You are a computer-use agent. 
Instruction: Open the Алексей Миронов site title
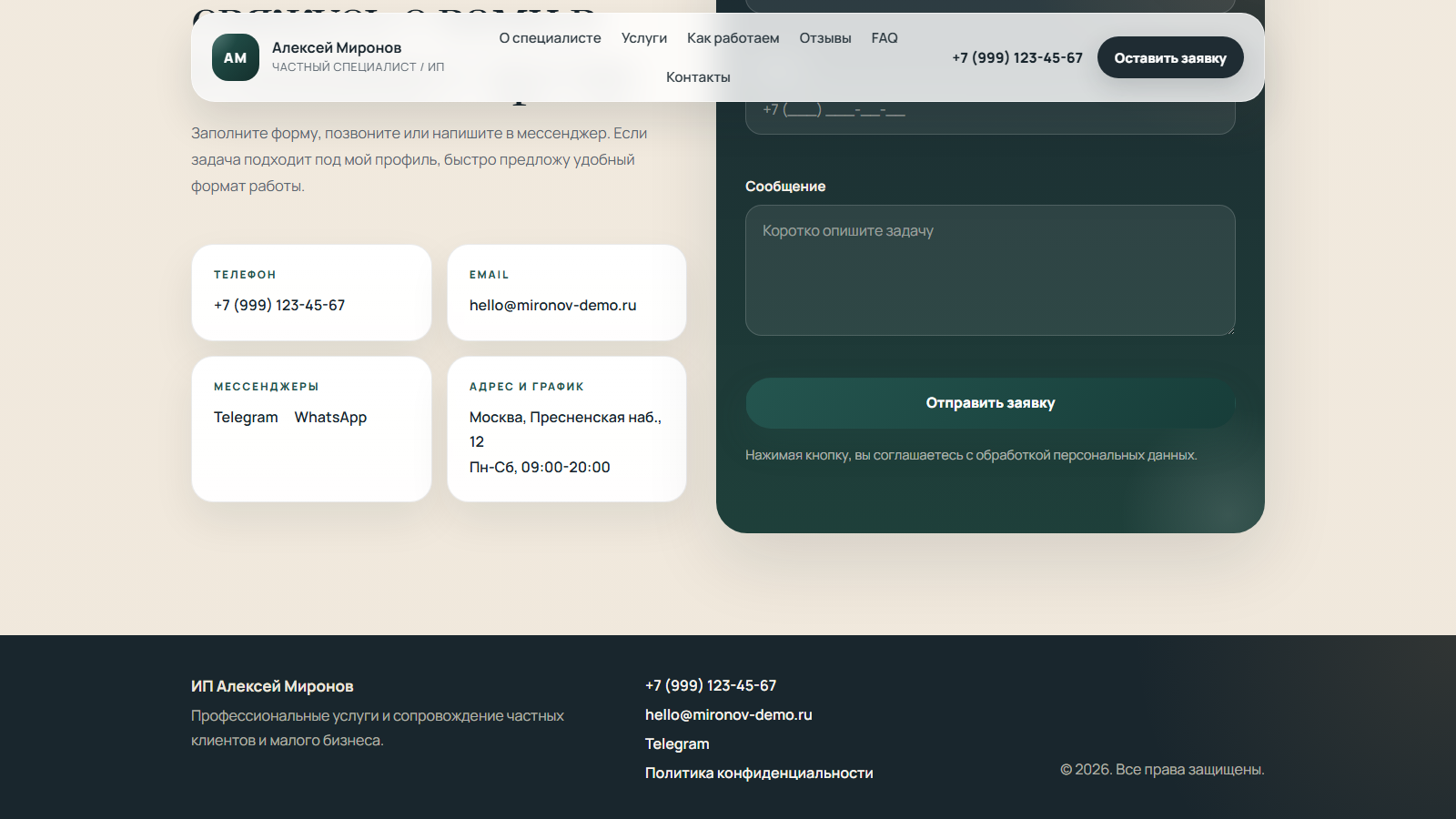pos(337,47)
